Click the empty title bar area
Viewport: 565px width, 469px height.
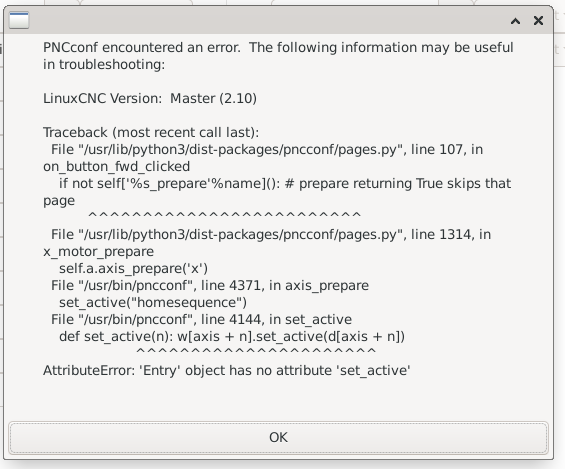[x=268, y=20]
